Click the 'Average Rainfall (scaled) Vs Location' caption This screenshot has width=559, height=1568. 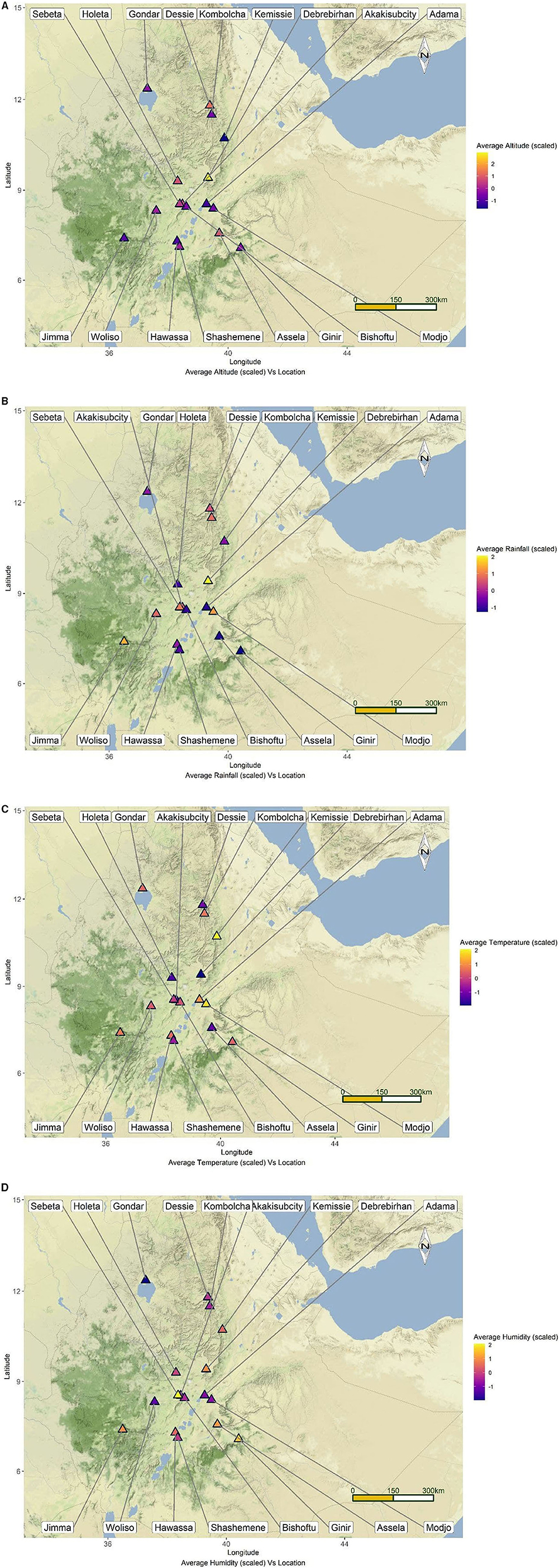[245, 776]
